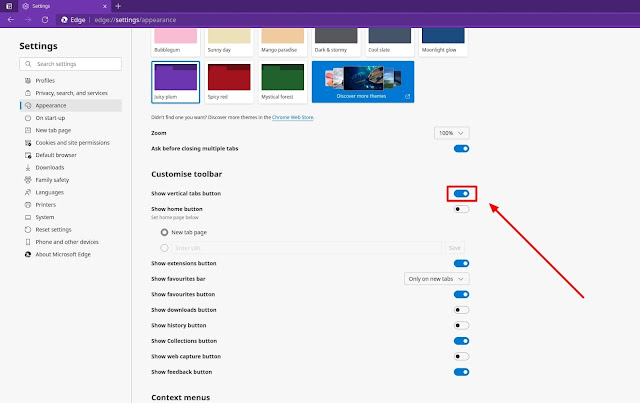Select the Enter URL radio button
Image resolution: width=640 pixels, height=403 pixels.
coord(164,248)
